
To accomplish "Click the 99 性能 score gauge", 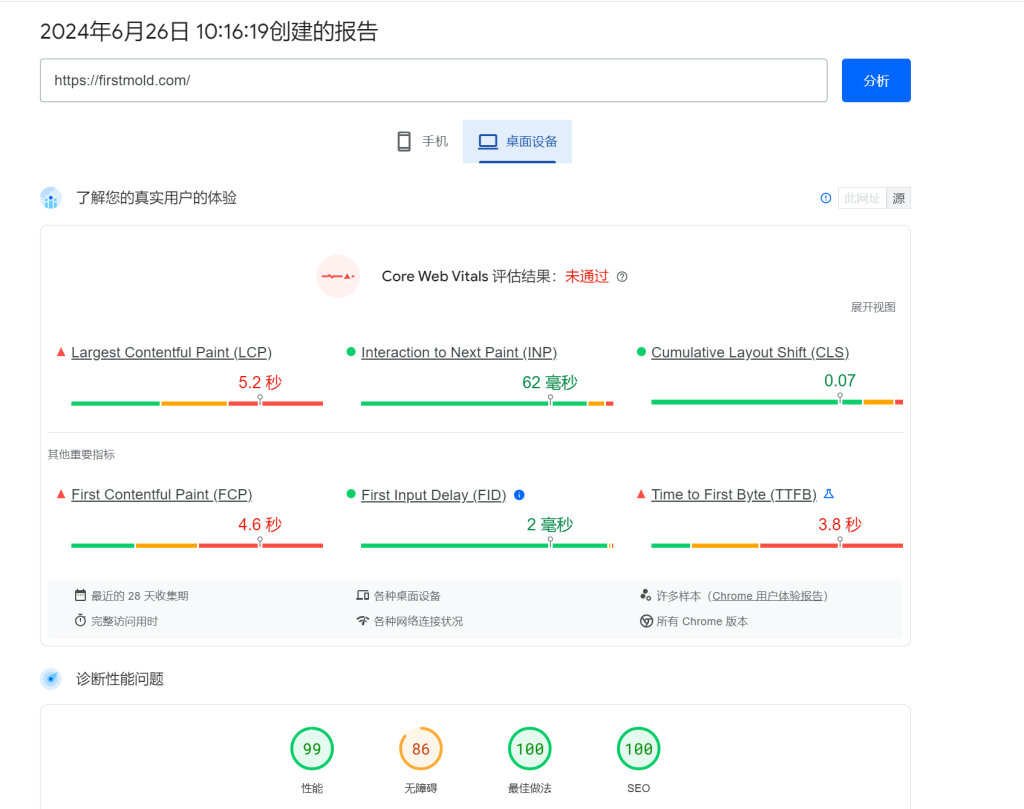I will tap(312, 749).
